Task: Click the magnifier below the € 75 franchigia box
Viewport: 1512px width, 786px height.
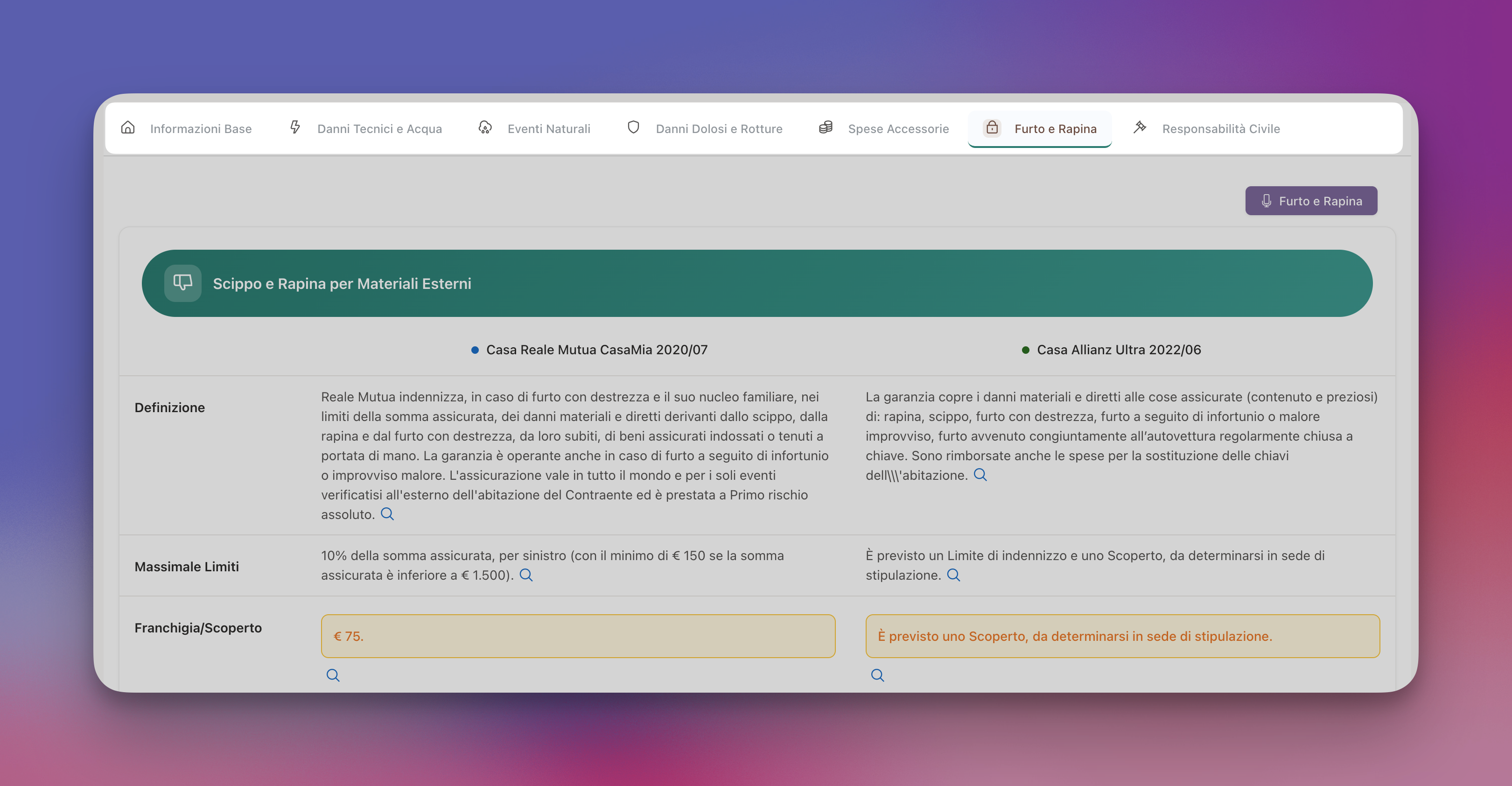Action: click(x=333, y=676)
